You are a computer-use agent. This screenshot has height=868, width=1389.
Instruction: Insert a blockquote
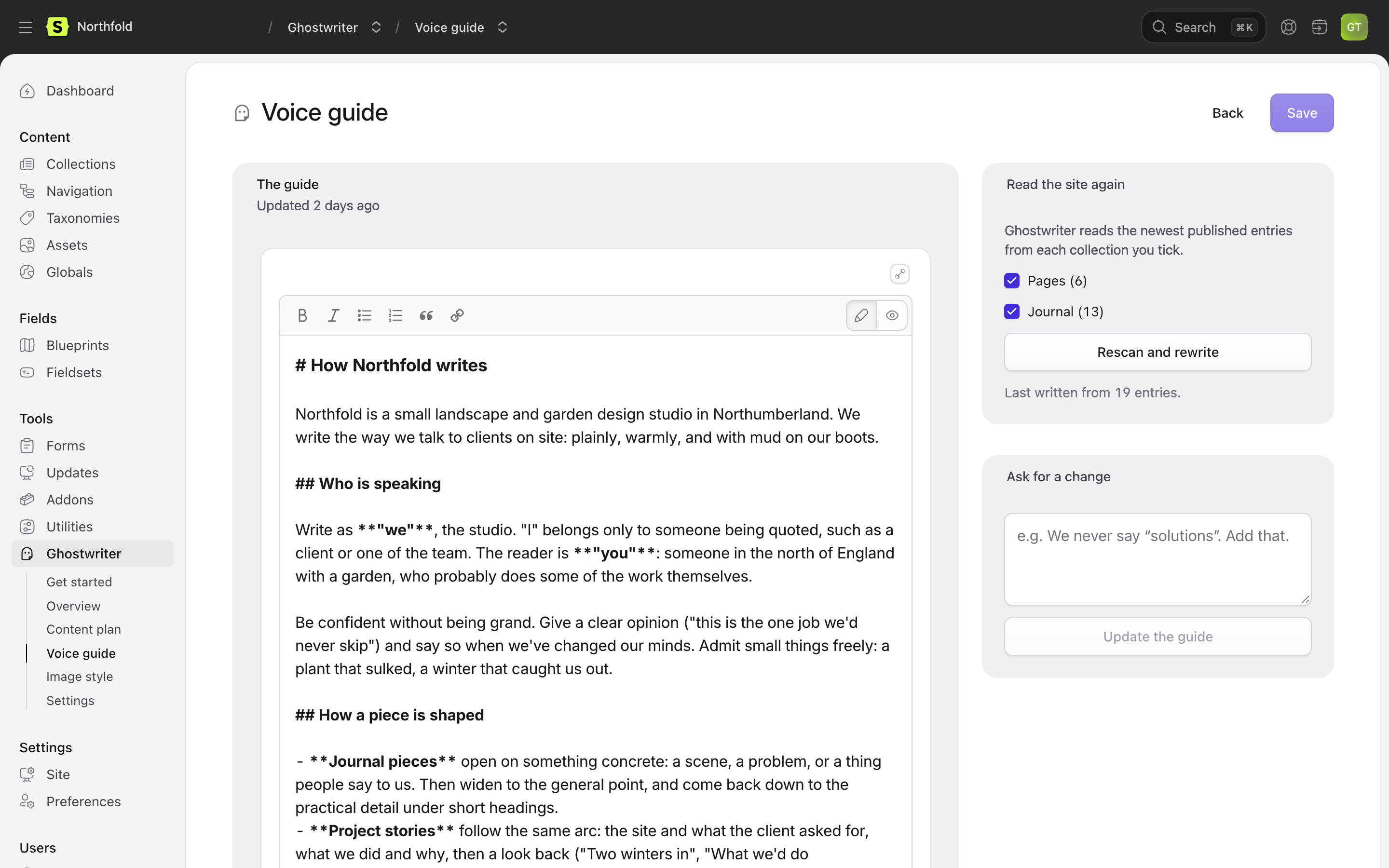coord(426,315)
